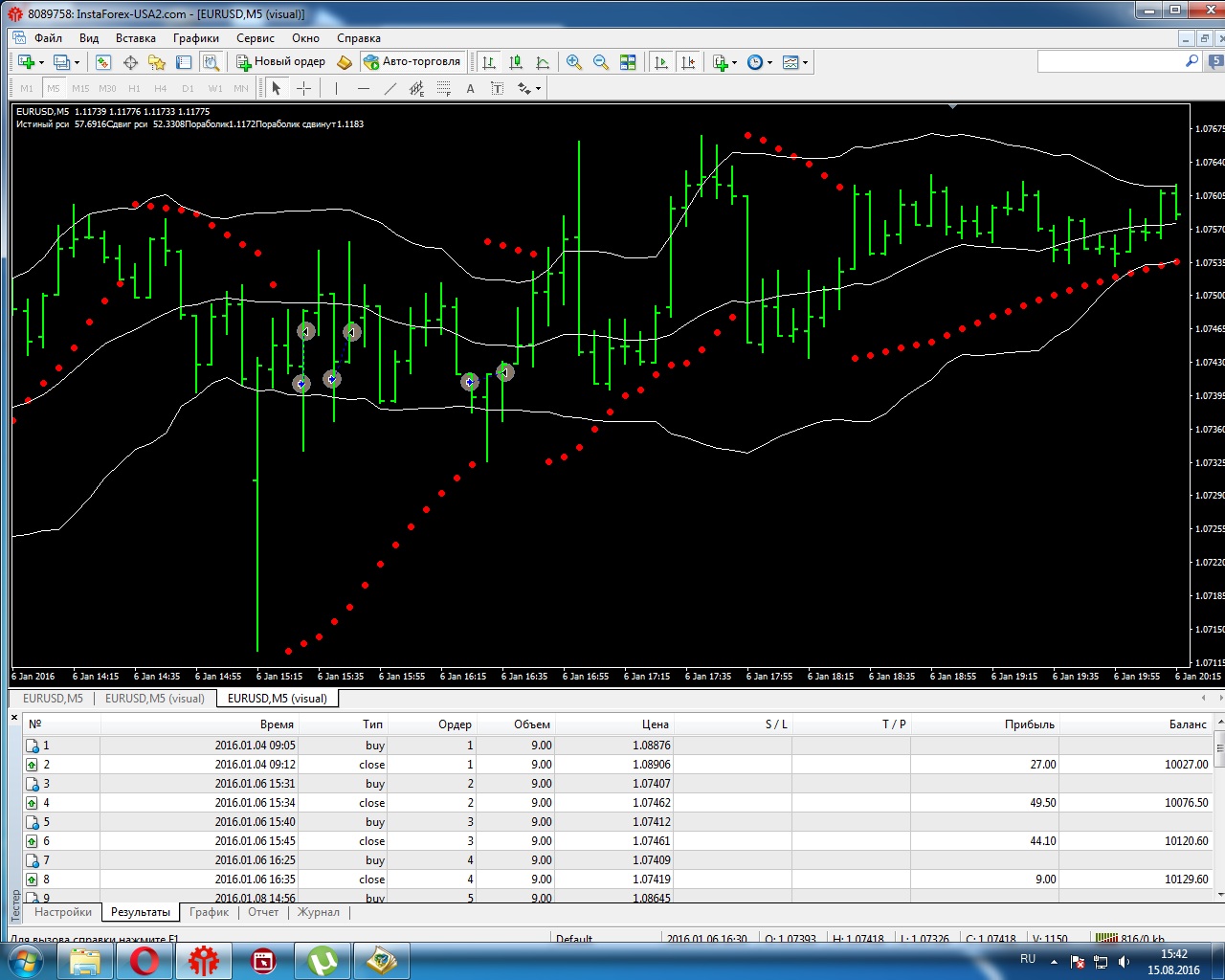
Task: Select the trendline drawing tool
Action: tap(390, 89)
